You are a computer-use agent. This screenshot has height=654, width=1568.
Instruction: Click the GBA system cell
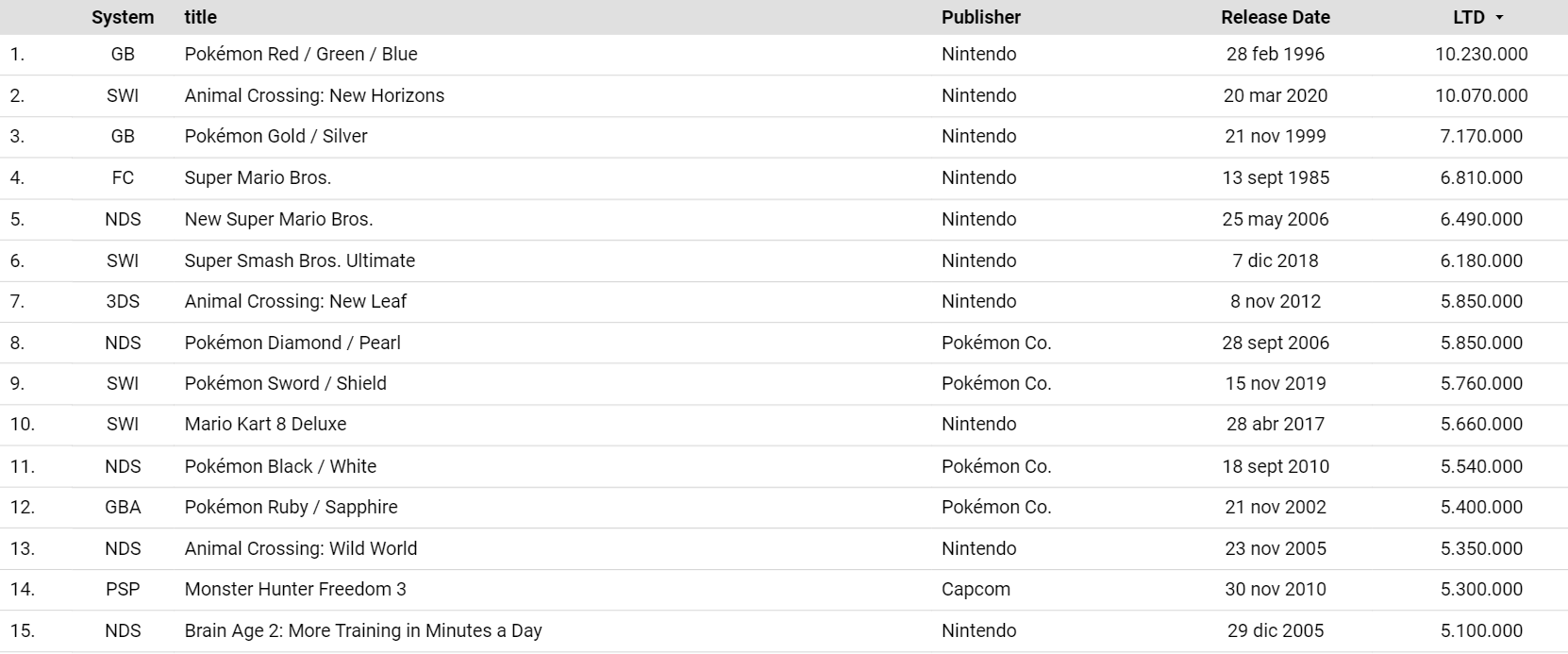click(123, 507)
